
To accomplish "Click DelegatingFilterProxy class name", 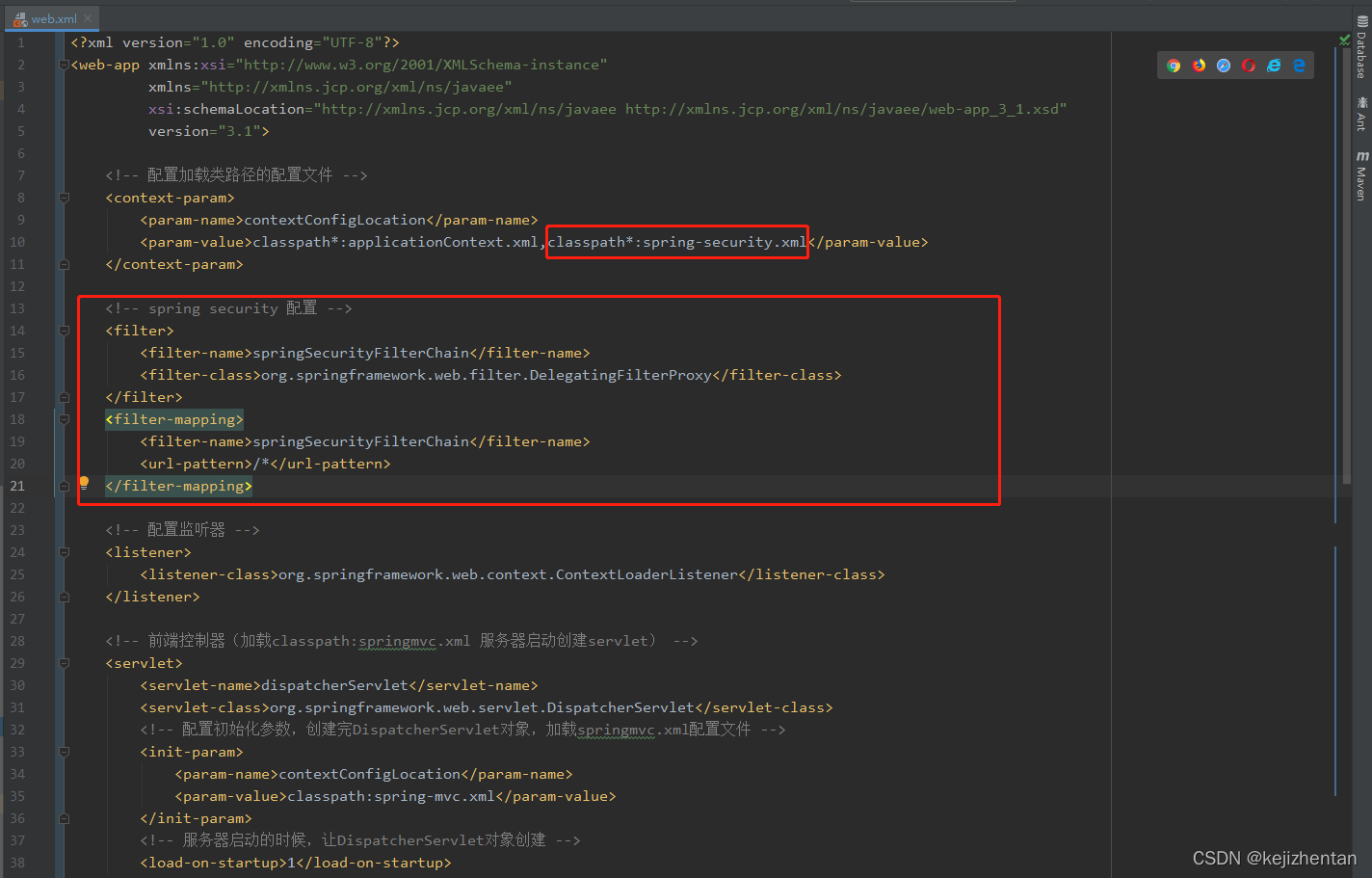I will click(620, 375).
